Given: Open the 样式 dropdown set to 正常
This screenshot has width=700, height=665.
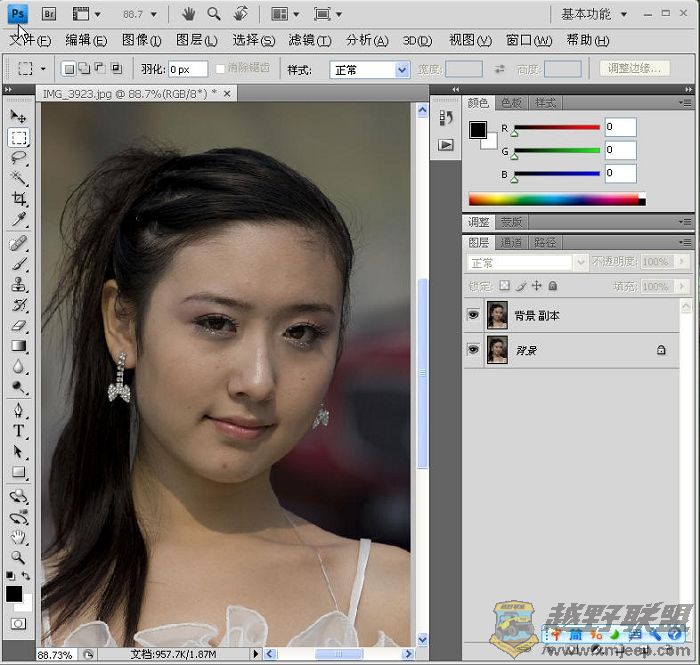Looking at the screenshot, I should (369, 70).
